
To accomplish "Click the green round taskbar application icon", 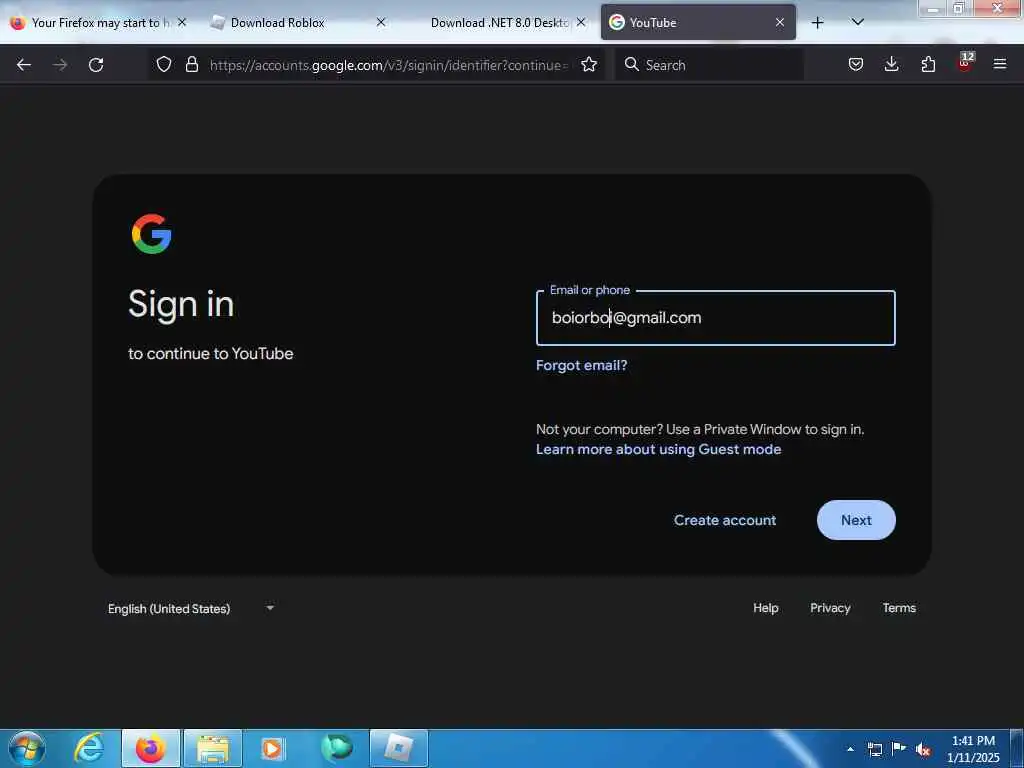I will point(337,748).
